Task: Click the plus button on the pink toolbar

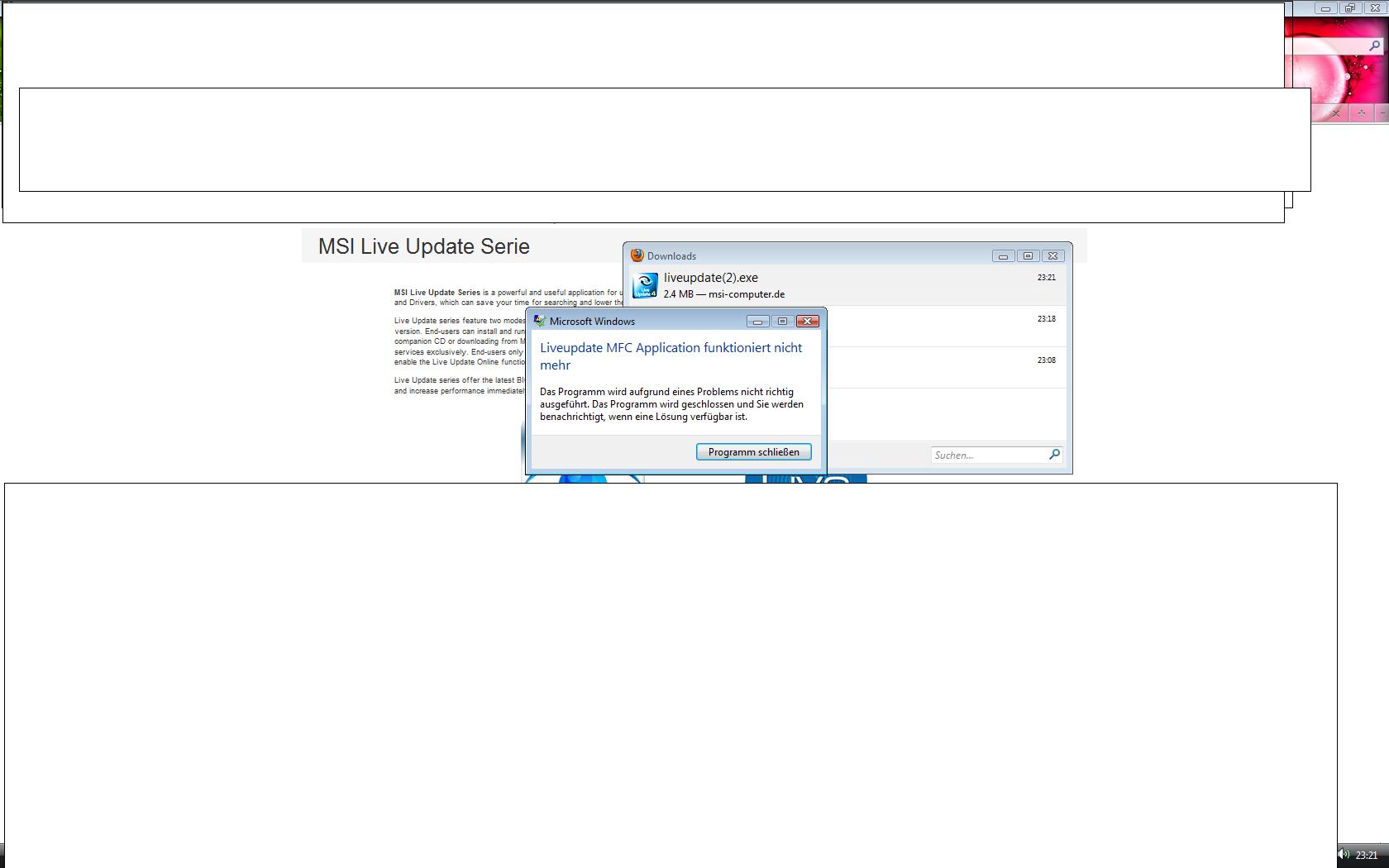Action: click(1361, 113)
